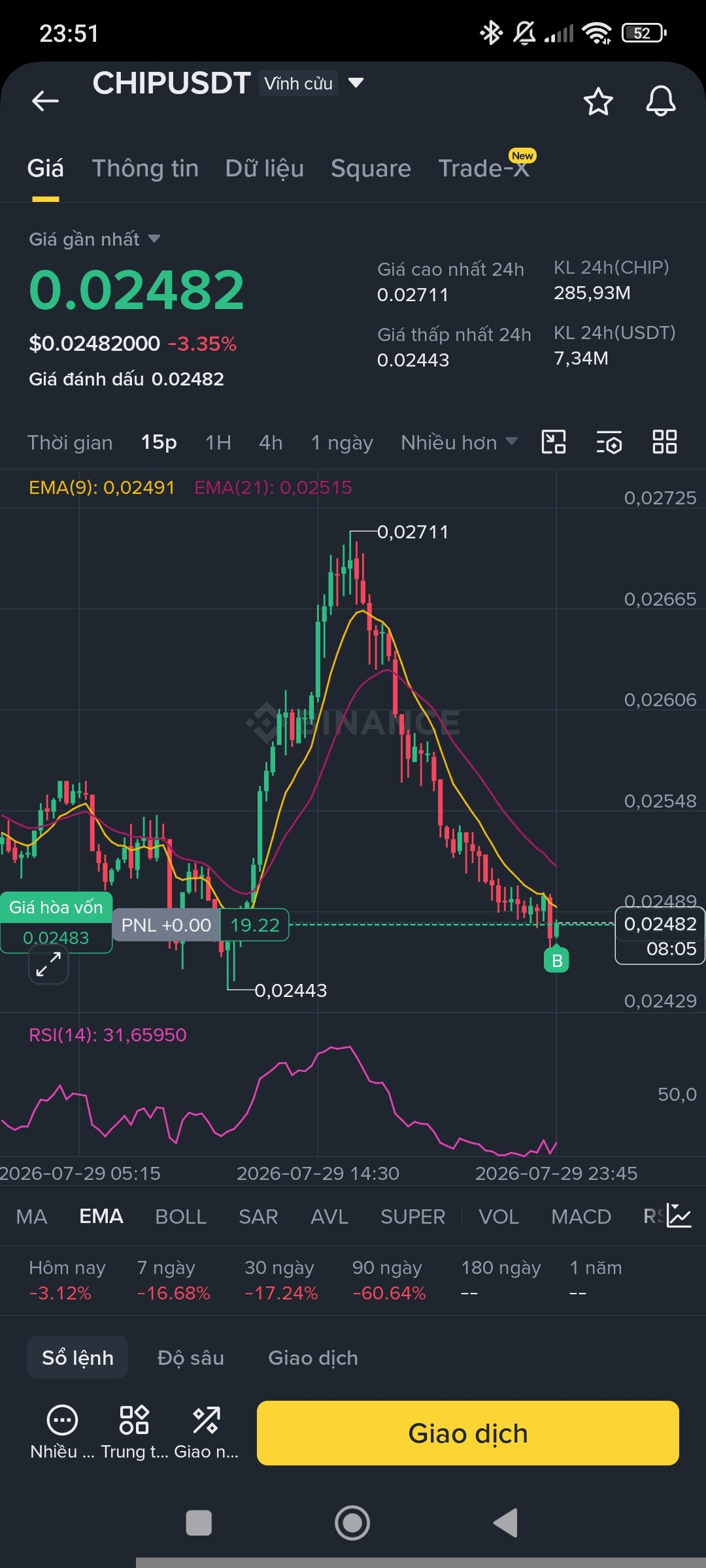The image size is (706, 1568).
Task: Tap large 0.02482 last price
Action: [137, 290]
